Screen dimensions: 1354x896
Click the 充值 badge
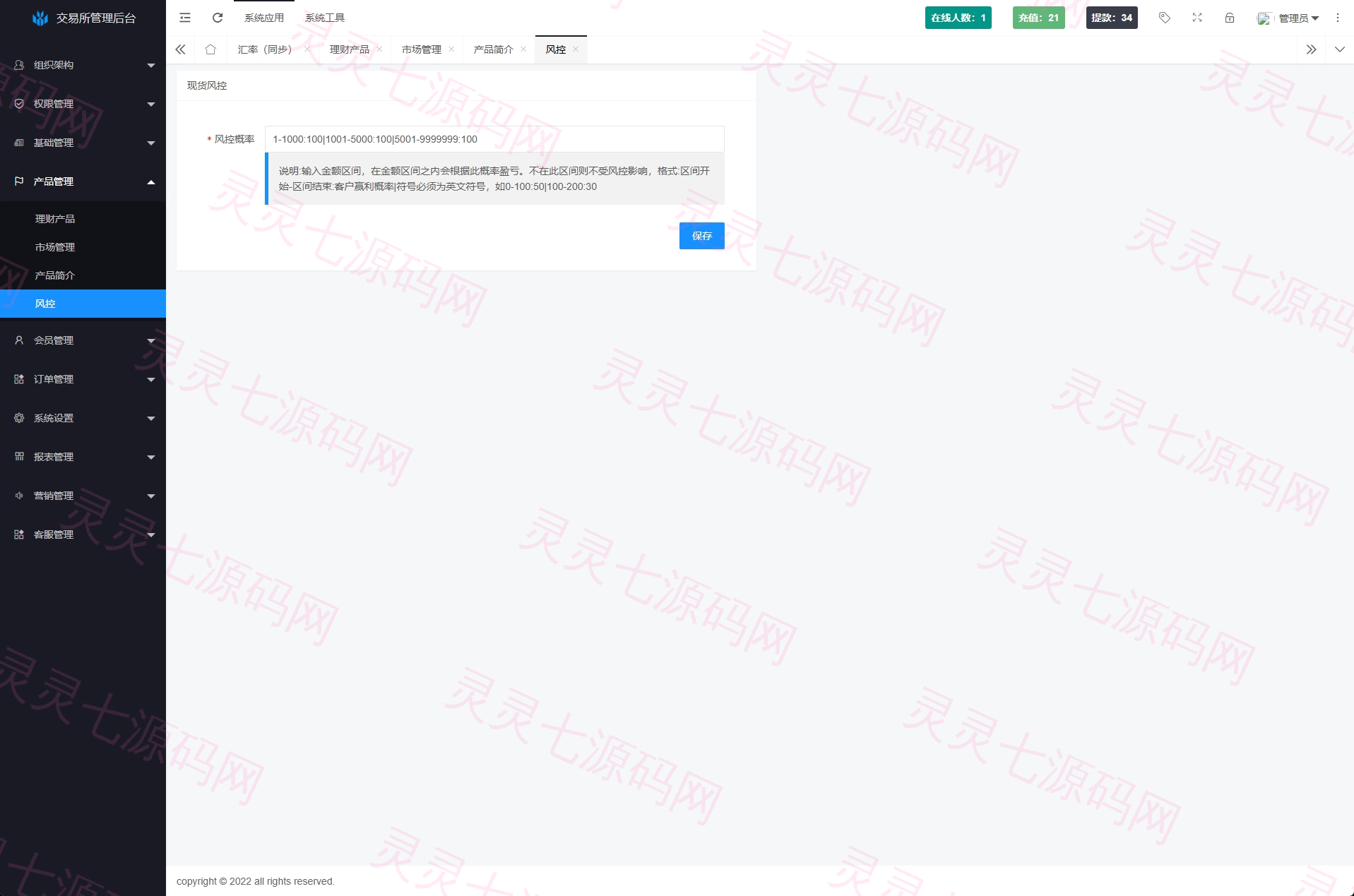coord(1039,18)
